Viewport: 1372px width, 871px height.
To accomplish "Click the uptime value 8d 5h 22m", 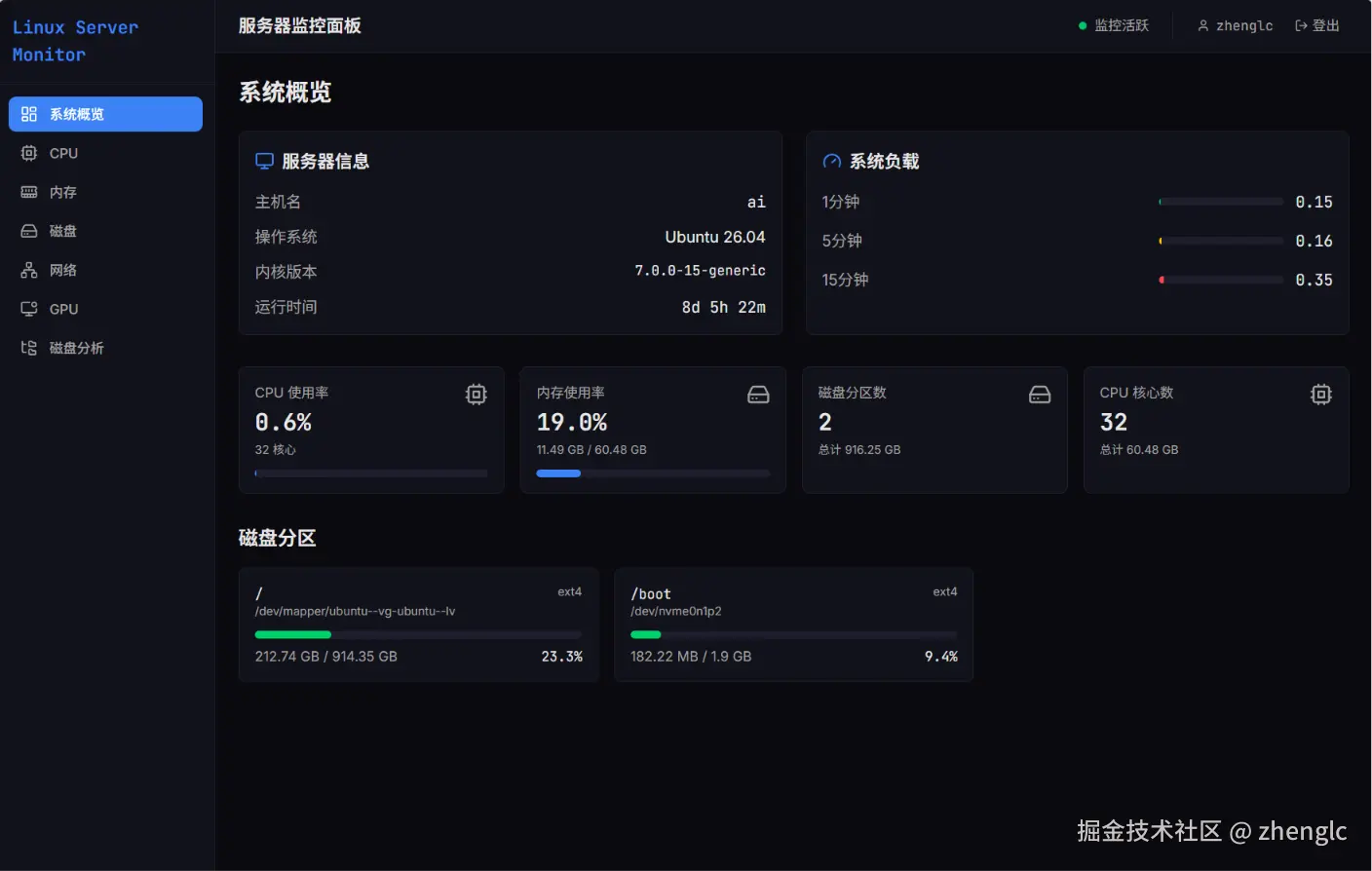I will 724,307.
